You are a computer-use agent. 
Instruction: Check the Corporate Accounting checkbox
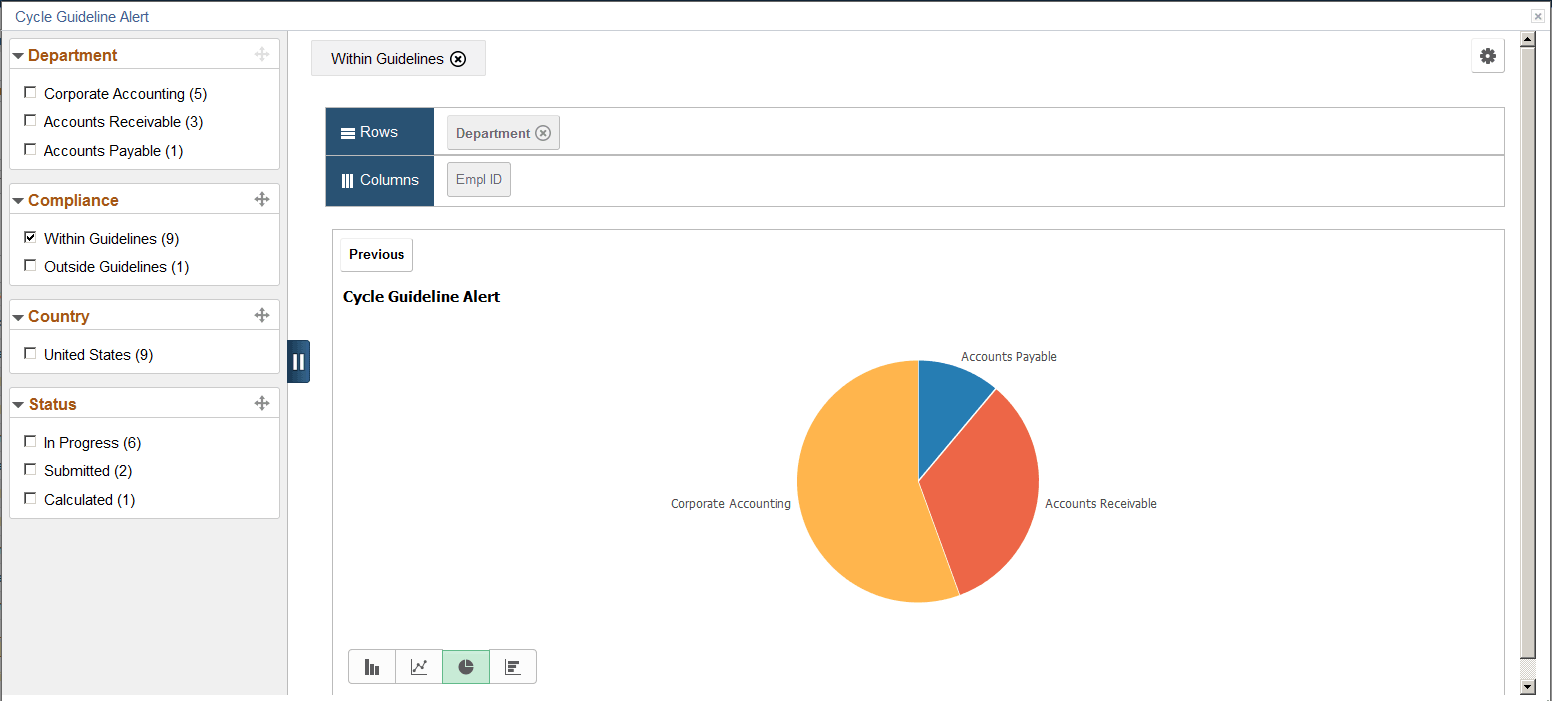point(30,92)
